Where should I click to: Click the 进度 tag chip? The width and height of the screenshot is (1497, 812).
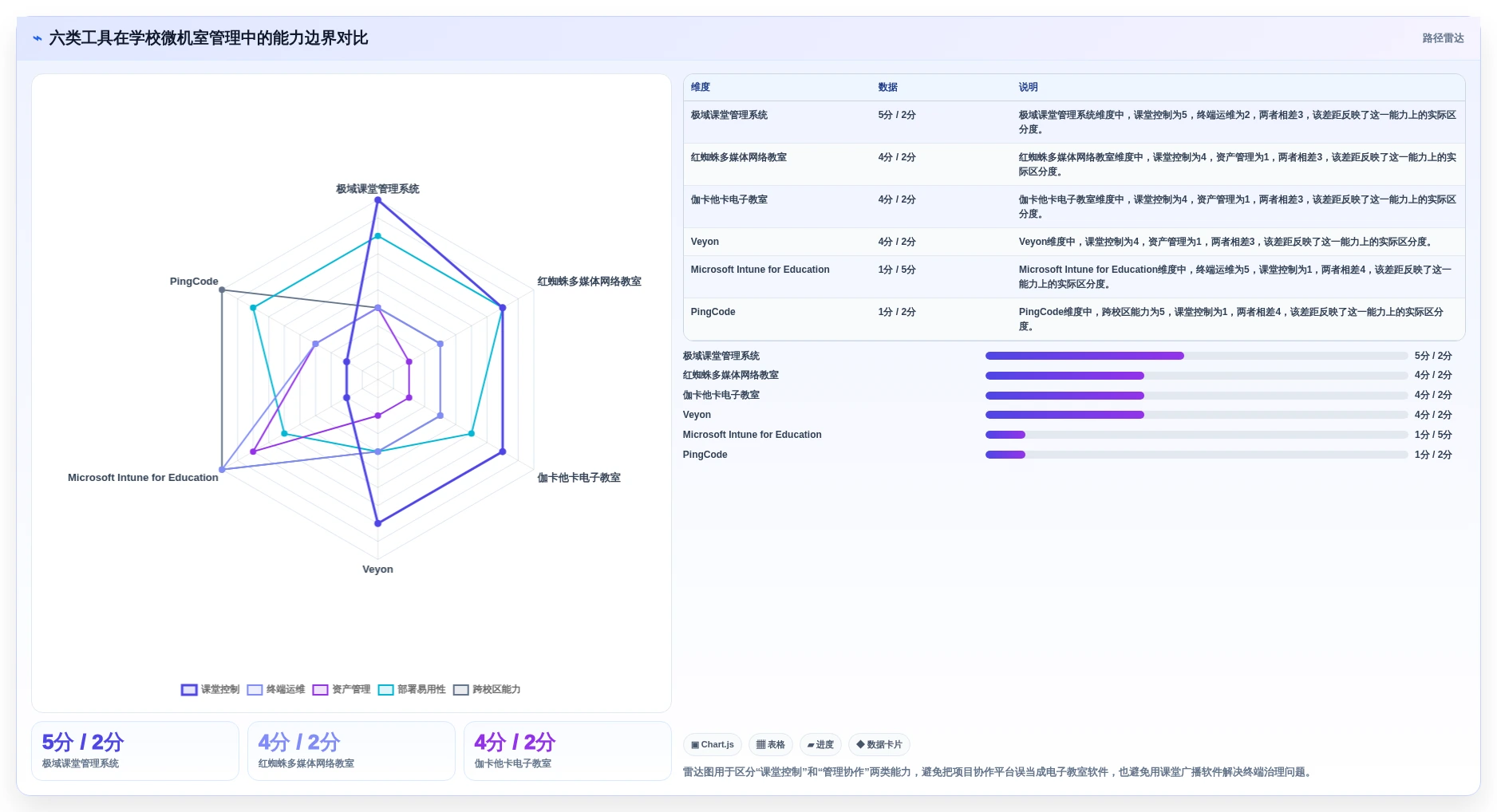(820, 744)
